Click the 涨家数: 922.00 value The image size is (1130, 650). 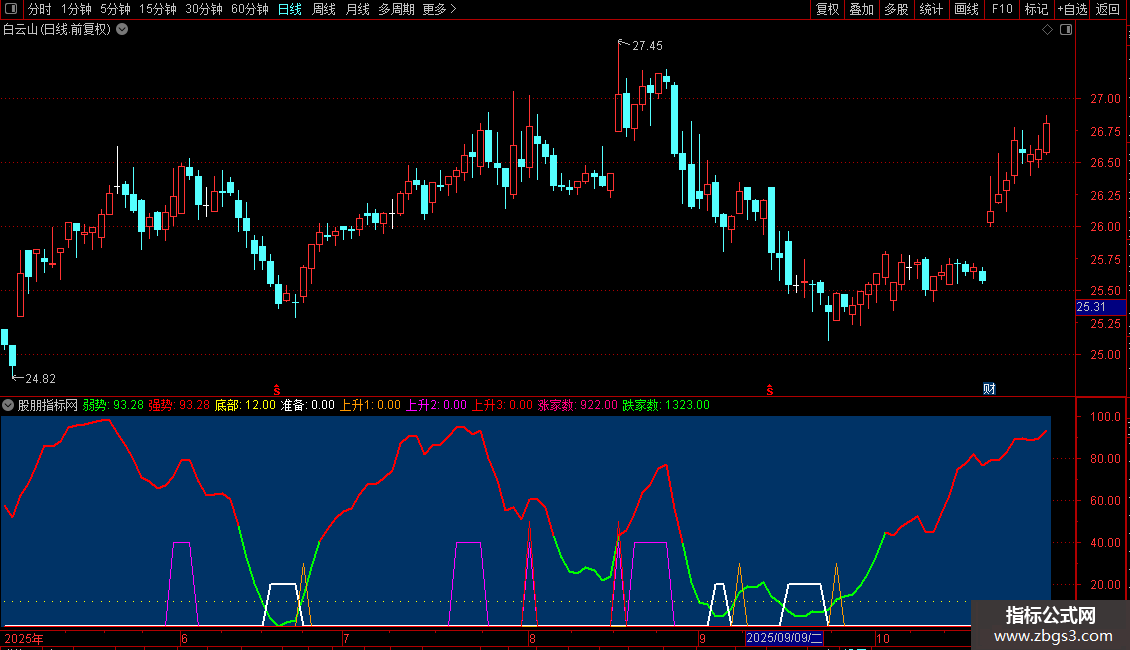coord(577,405)
